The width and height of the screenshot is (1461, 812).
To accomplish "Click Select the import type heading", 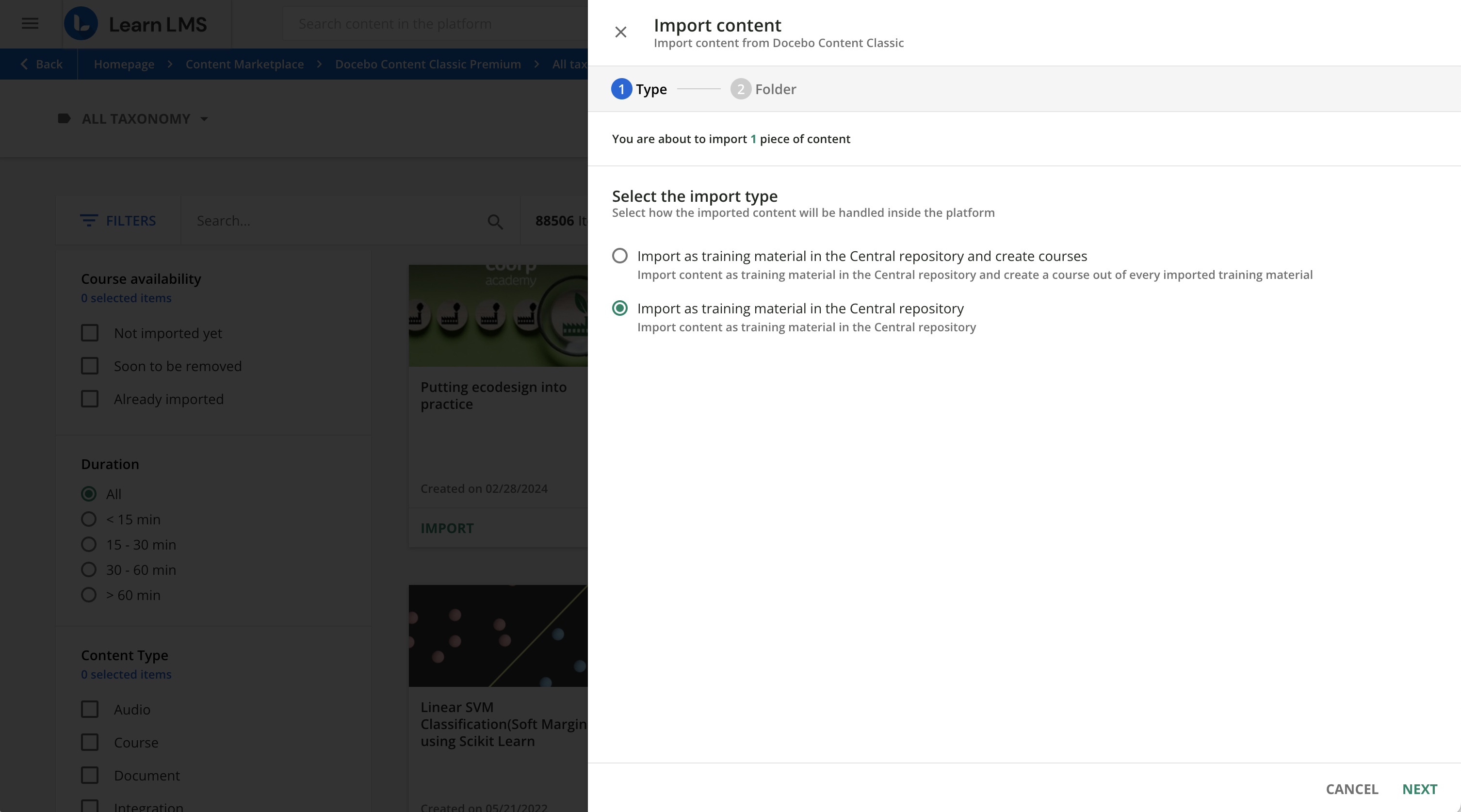I will point(695,195).
